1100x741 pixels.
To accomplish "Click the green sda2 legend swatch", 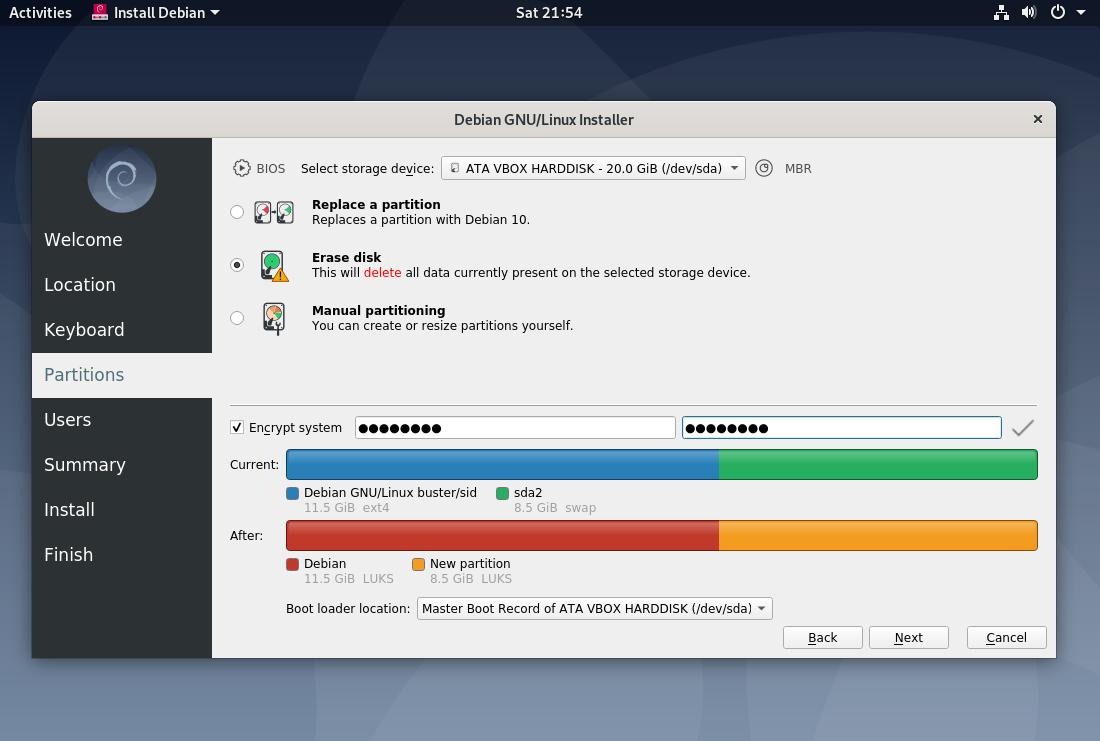I will pos(502,493).
